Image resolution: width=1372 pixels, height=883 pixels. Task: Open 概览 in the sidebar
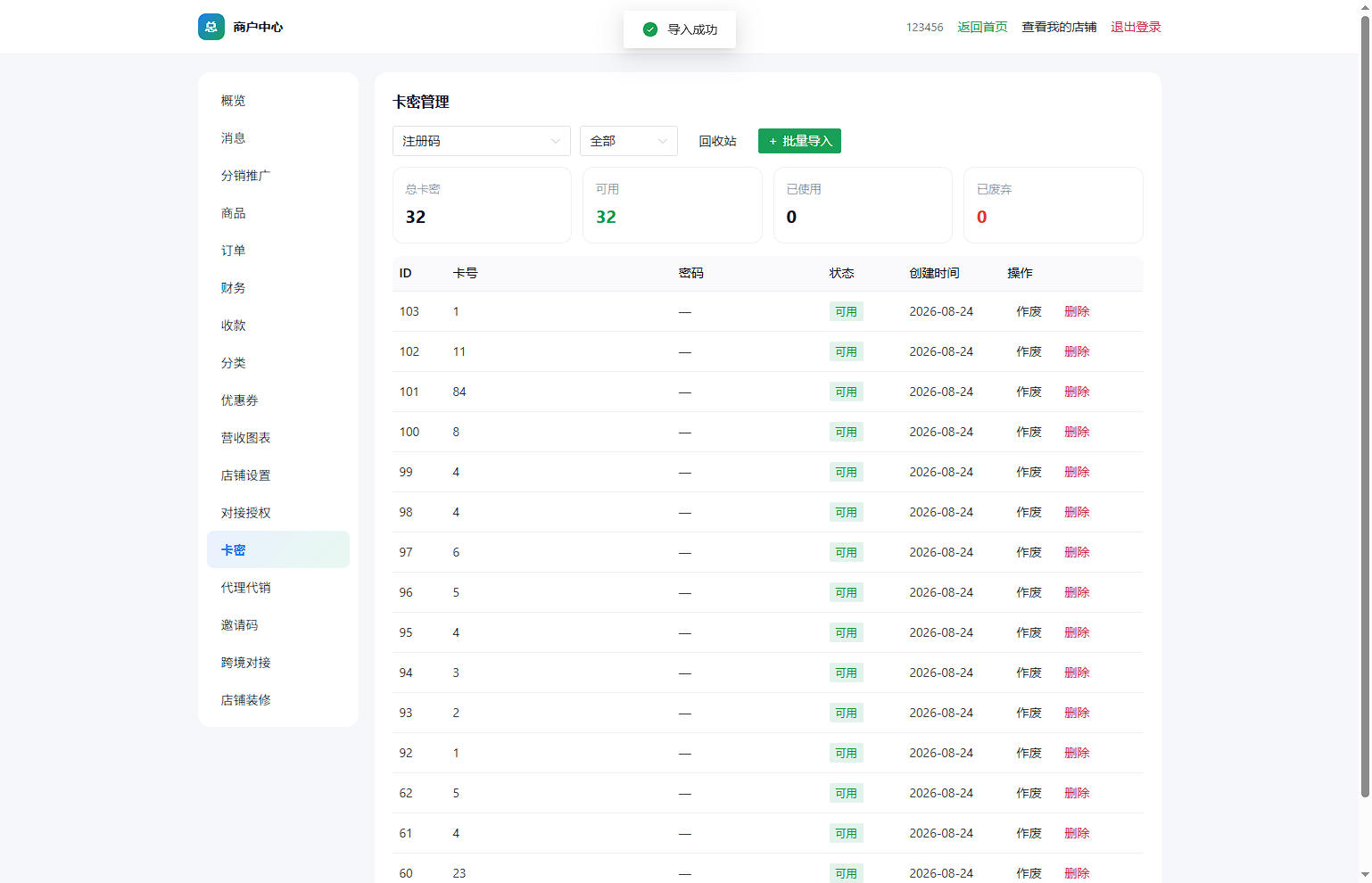(278, 101)
